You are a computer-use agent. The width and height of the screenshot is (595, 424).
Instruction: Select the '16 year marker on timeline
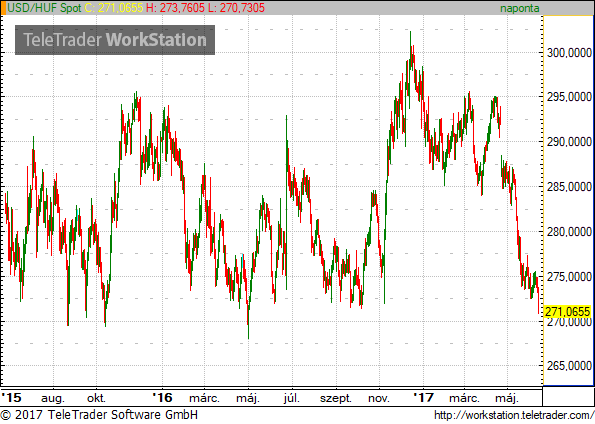coord(162,398)
